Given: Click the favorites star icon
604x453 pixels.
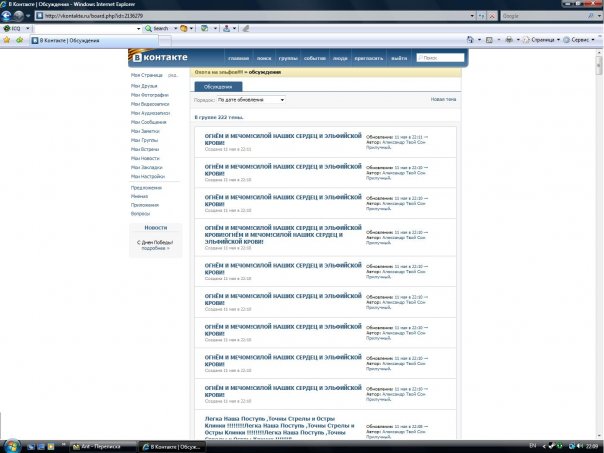Looking at the screenshot, I should click(7, 40).
